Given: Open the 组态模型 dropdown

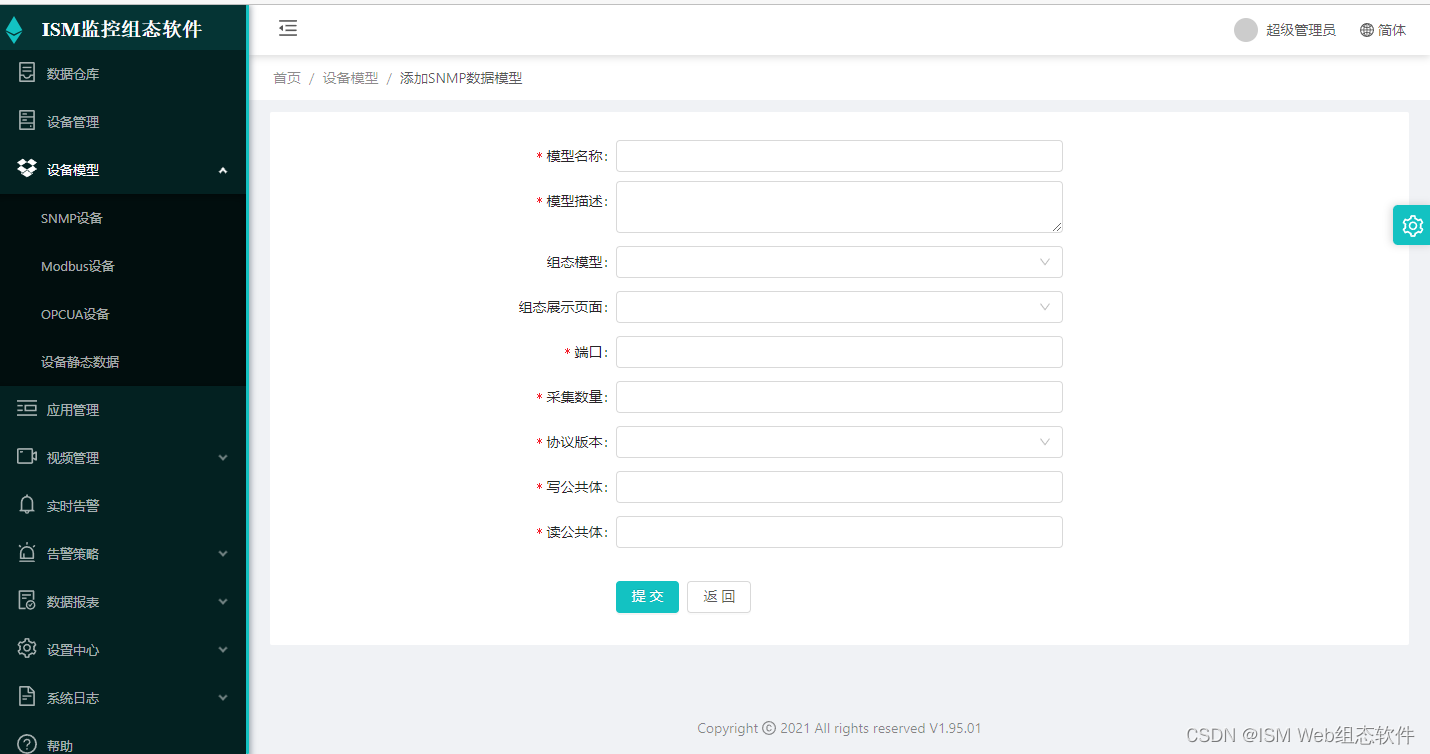Looking at the screenshot, I should coord(839,262).
